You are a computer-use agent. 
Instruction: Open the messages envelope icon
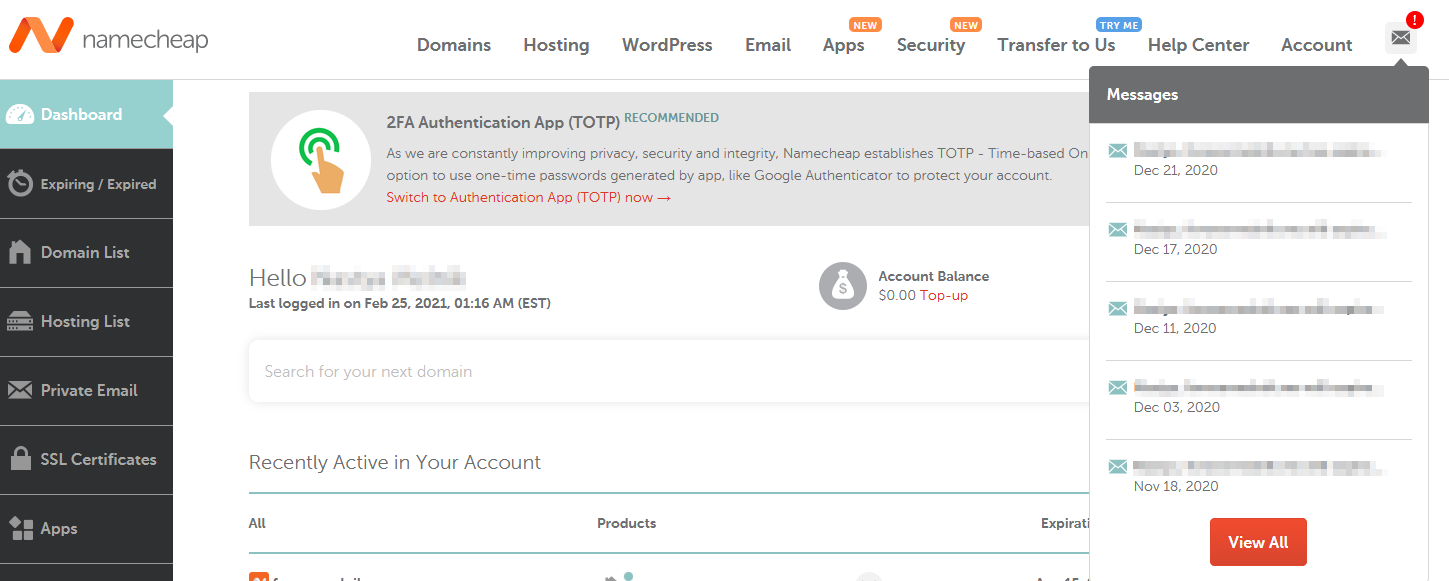pos(1401,38)
